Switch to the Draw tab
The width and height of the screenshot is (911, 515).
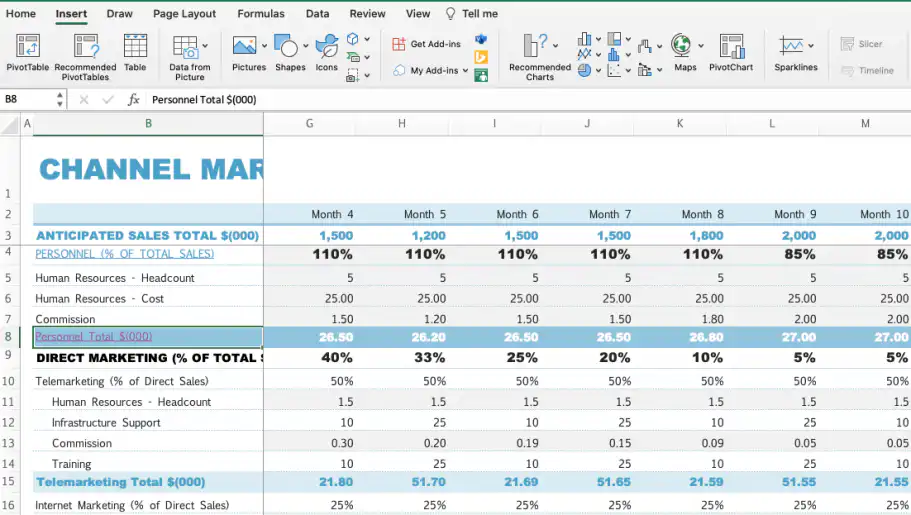[x=120, y=13]
